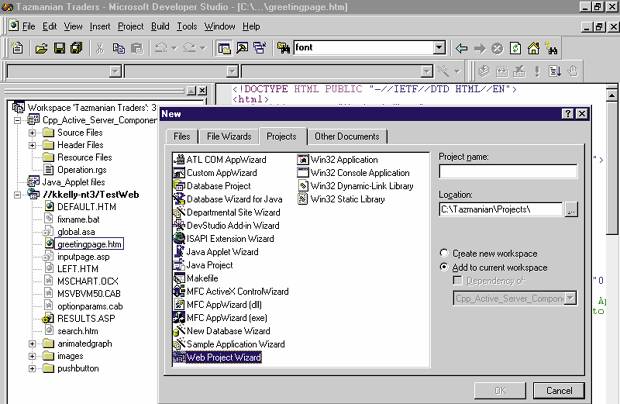Click the Refresh page icon

[x=515, y=48]
